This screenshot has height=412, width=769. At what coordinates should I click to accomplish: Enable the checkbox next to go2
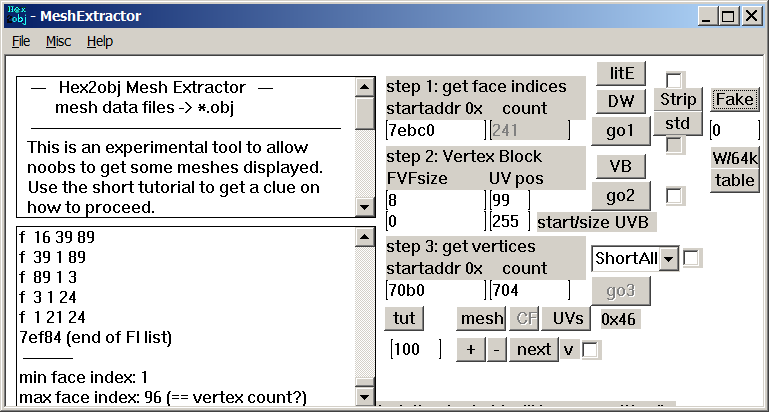[x=675, y=196]
